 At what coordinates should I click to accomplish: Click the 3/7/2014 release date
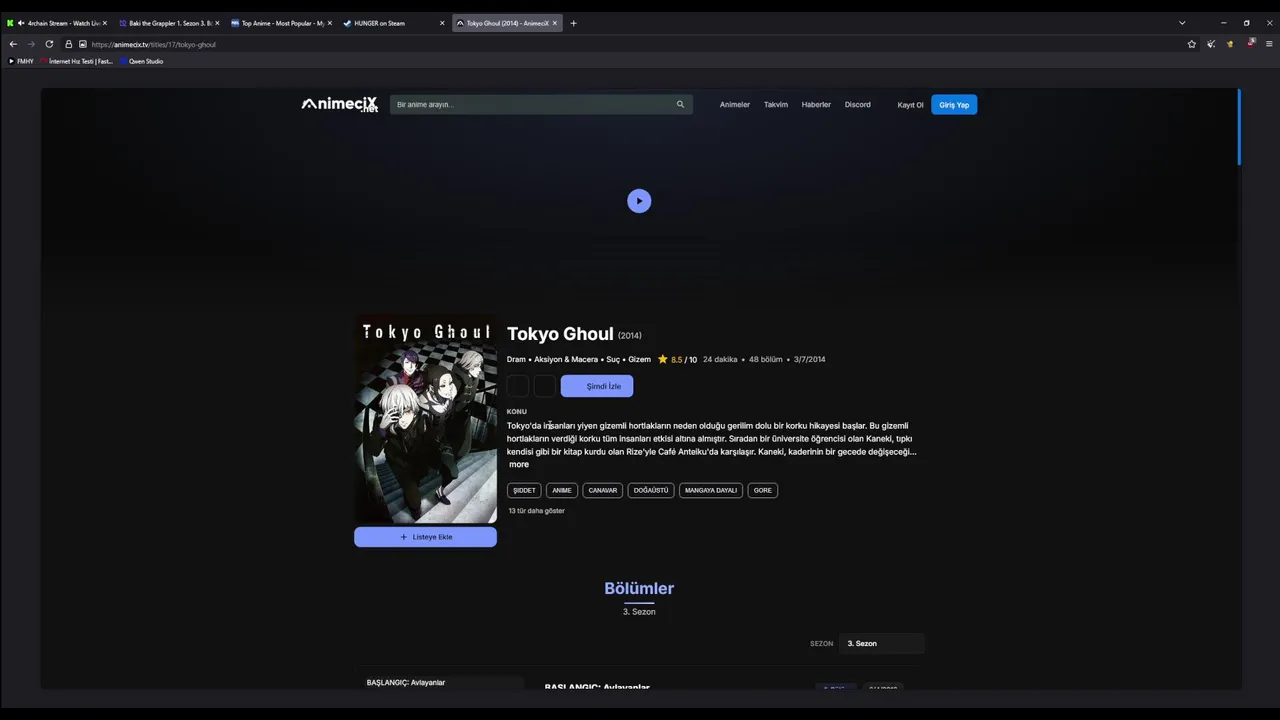coord(810,359)
